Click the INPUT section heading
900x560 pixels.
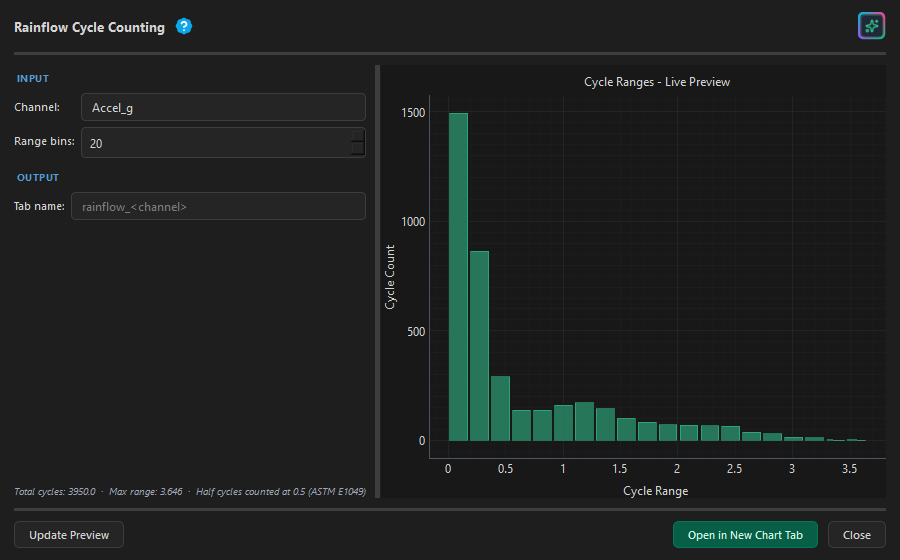33,79
